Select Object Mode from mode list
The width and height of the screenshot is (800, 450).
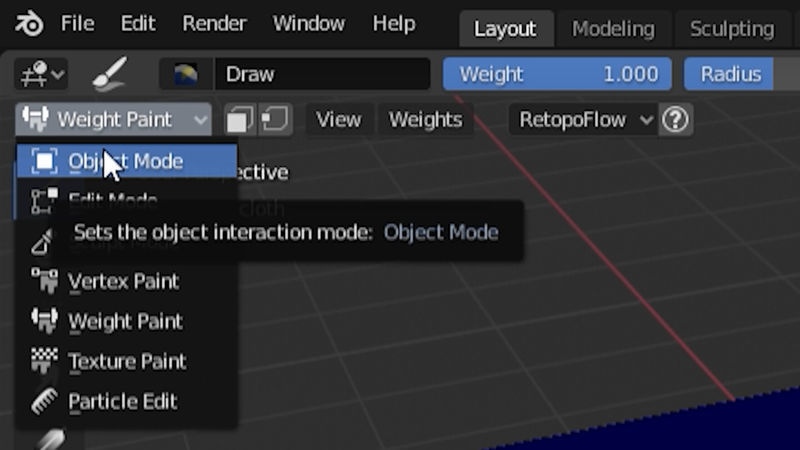click(127, 161)
